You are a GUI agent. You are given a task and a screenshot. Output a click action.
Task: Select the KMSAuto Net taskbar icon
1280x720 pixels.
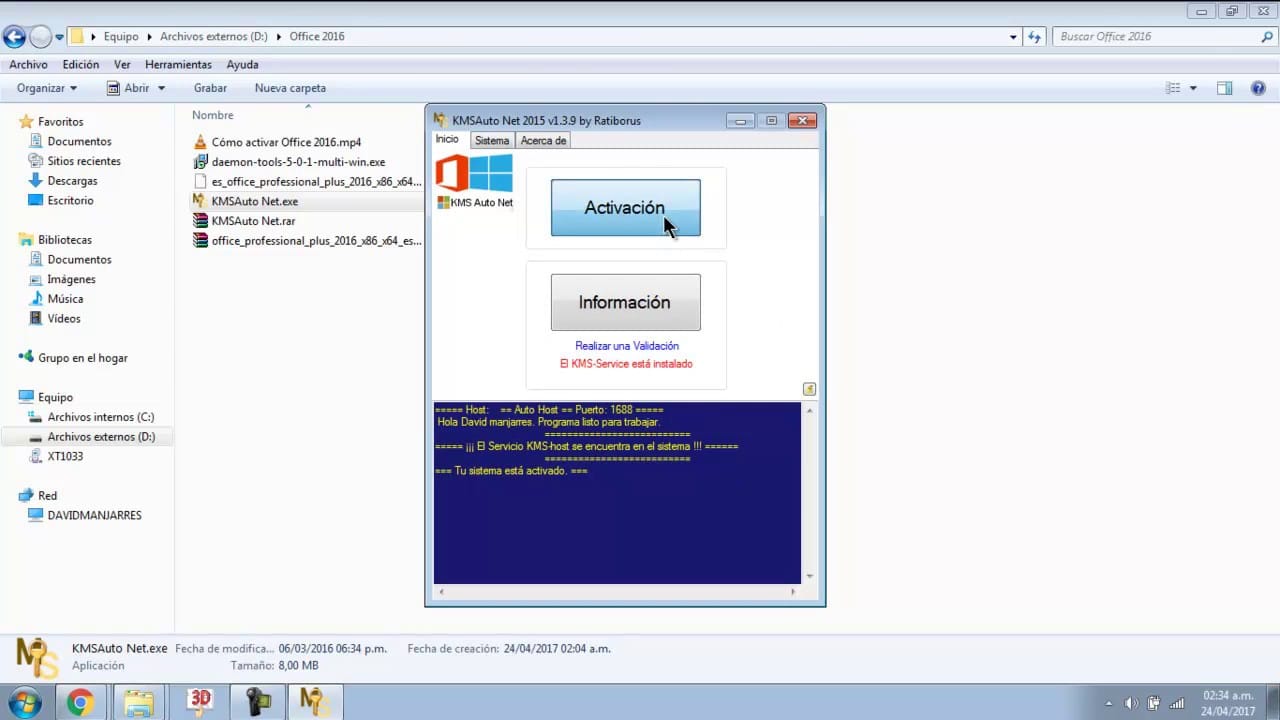[x=315, y=701]
